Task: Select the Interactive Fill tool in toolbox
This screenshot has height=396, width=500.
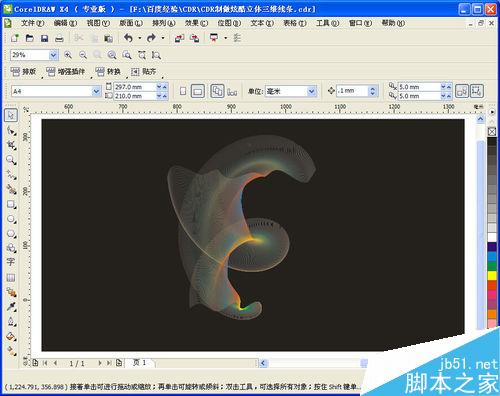Action: point(11,351)
